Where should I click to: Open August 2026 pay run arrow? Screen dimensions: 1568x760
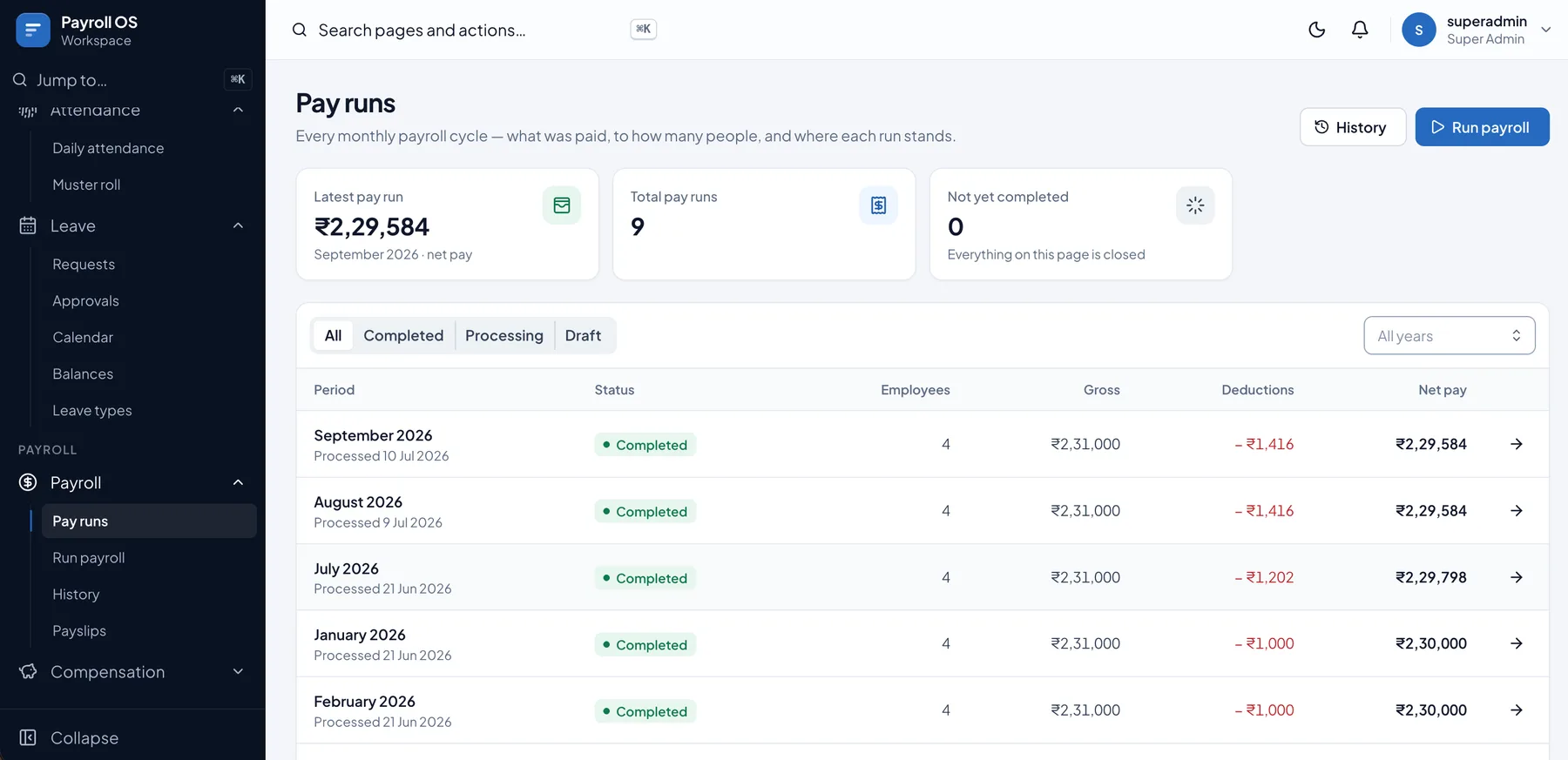point(1516,511)
